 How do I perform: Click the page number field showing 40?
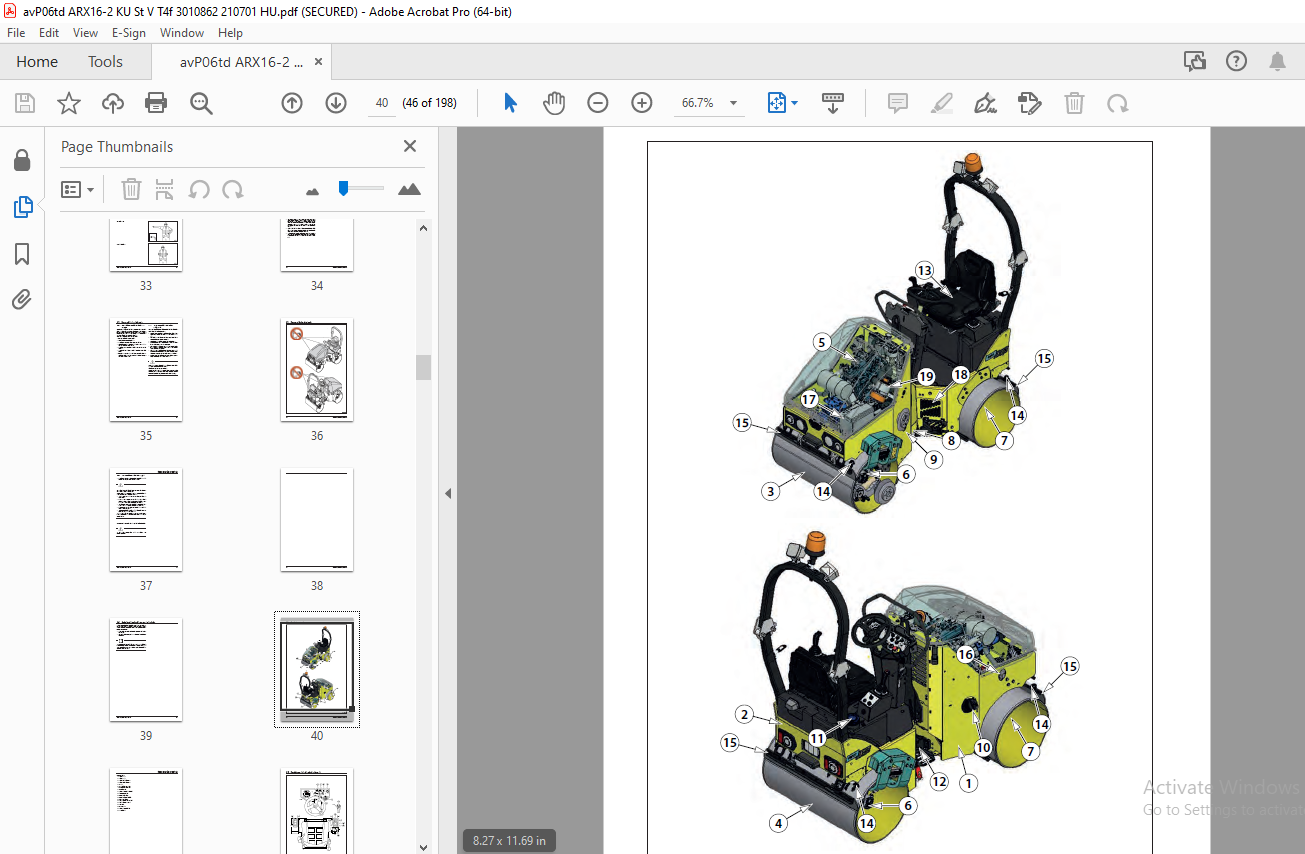point(382,103)
